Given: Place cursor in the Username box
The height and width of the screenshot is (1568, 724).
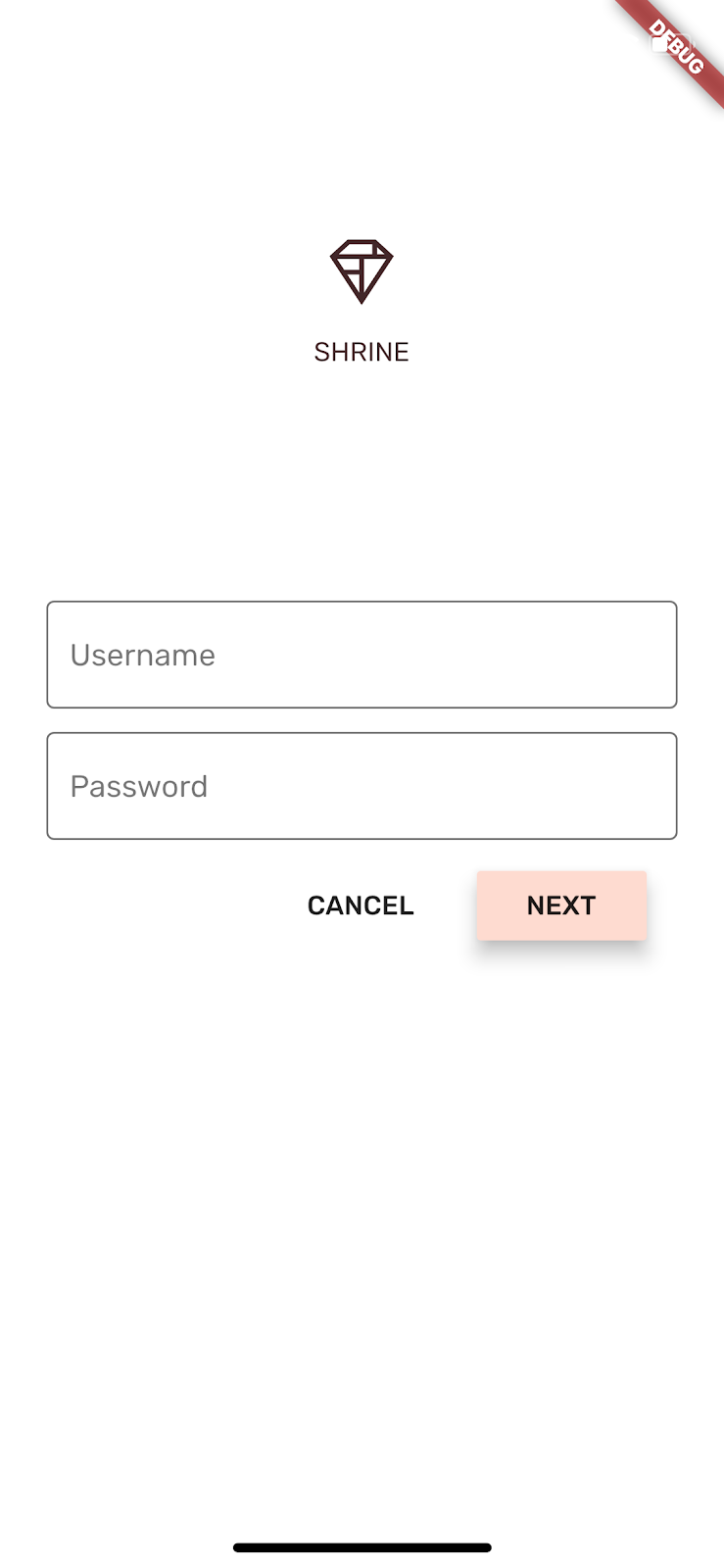Looking at the screenshot, I should [x=362, y=655].
